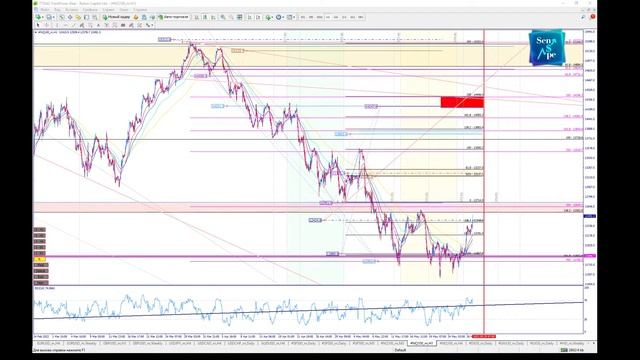The image size is (640, 360).
Task: Open the red notification icon at top right
Action: pyautogui.click(x=592, y=17)
